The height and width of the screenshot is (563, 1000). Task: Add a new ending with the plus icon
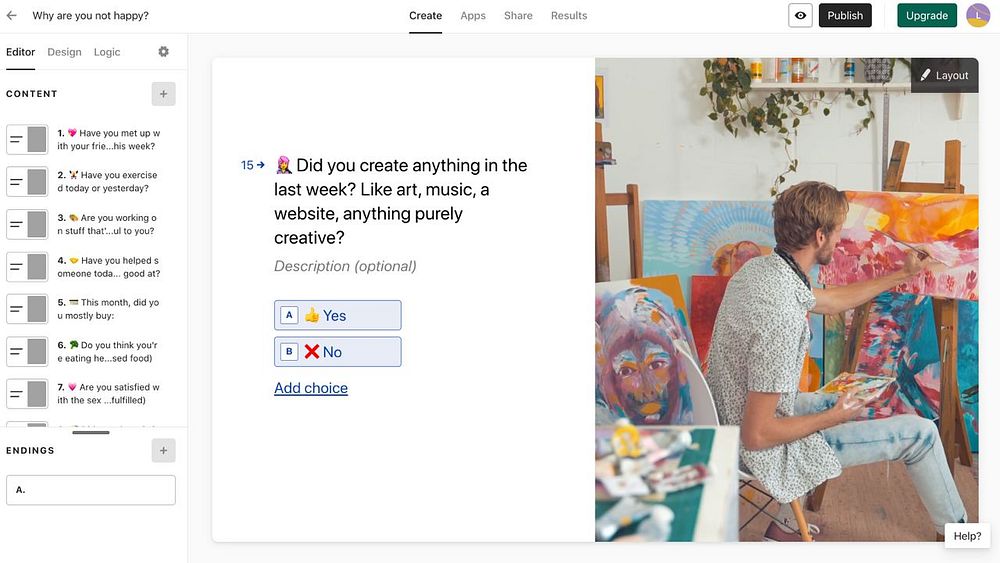tap(163, 451)
